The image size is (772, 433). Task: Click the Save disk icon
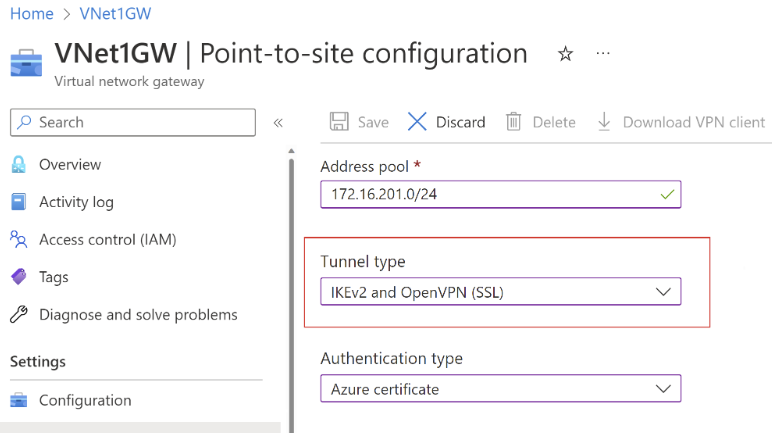[339, 122]
